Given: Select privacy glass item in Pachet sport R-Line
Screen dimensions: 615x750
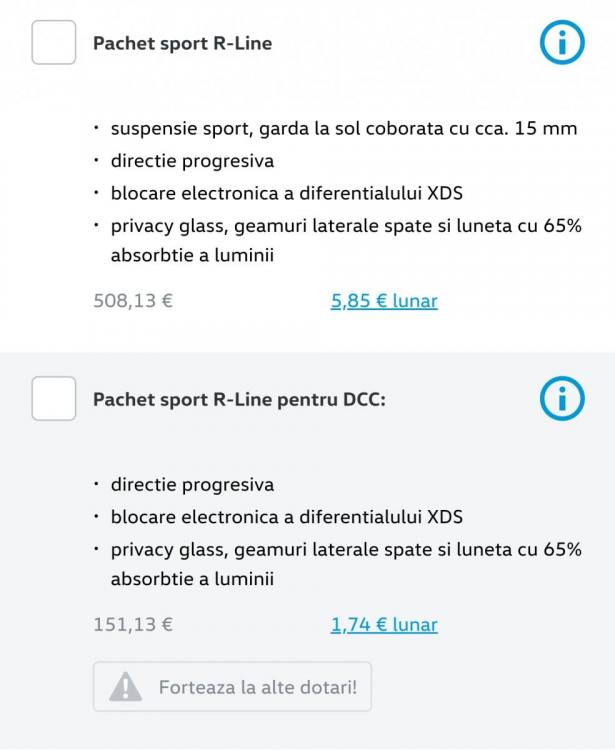Looking at the screenshot, I should pyautogui.click(x=345, y=240).
